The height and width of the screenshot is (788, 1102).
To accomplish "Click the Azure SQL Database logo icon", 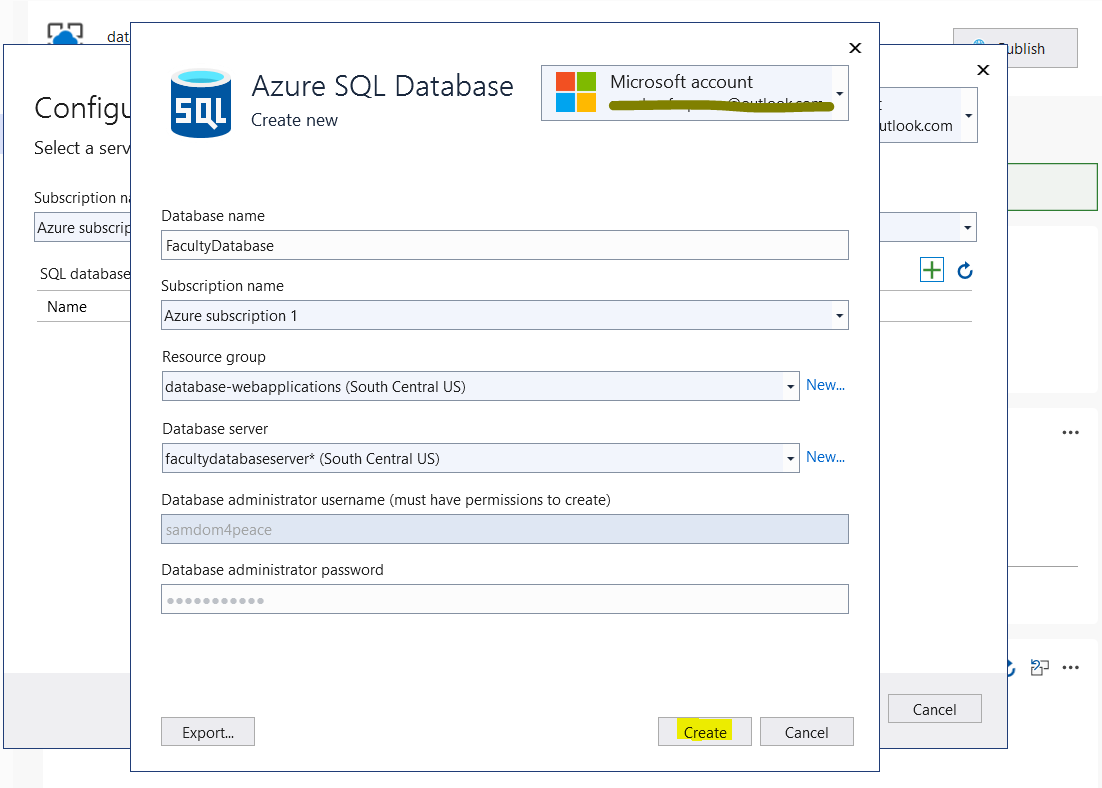I will [201, 103].
